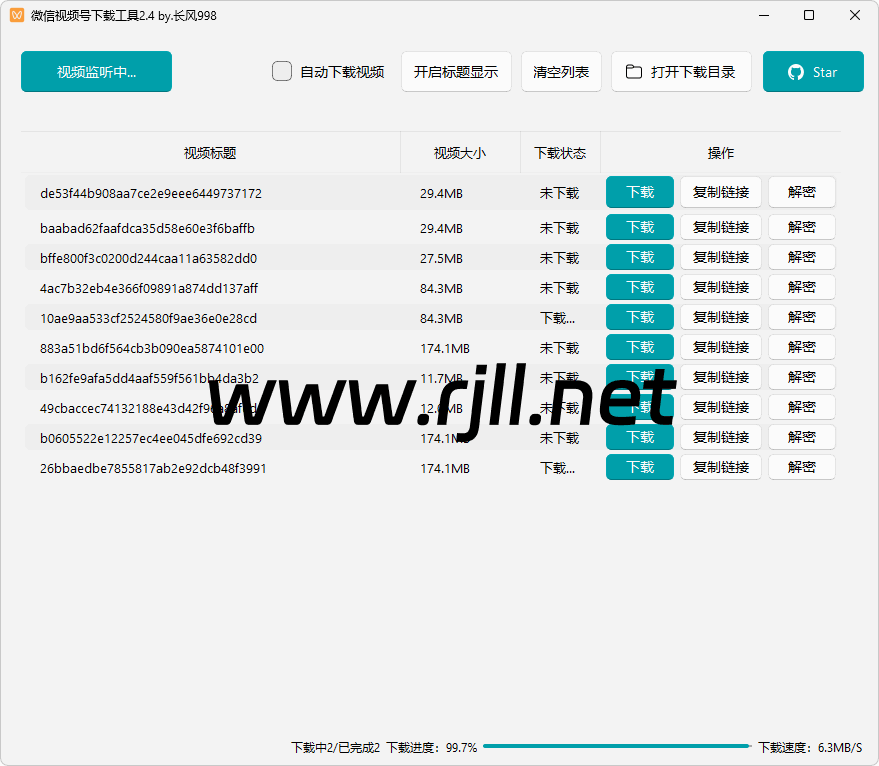Click the 下载状态 column header
The width and height of the screenshot is (879, 766).
pos(560,153)
